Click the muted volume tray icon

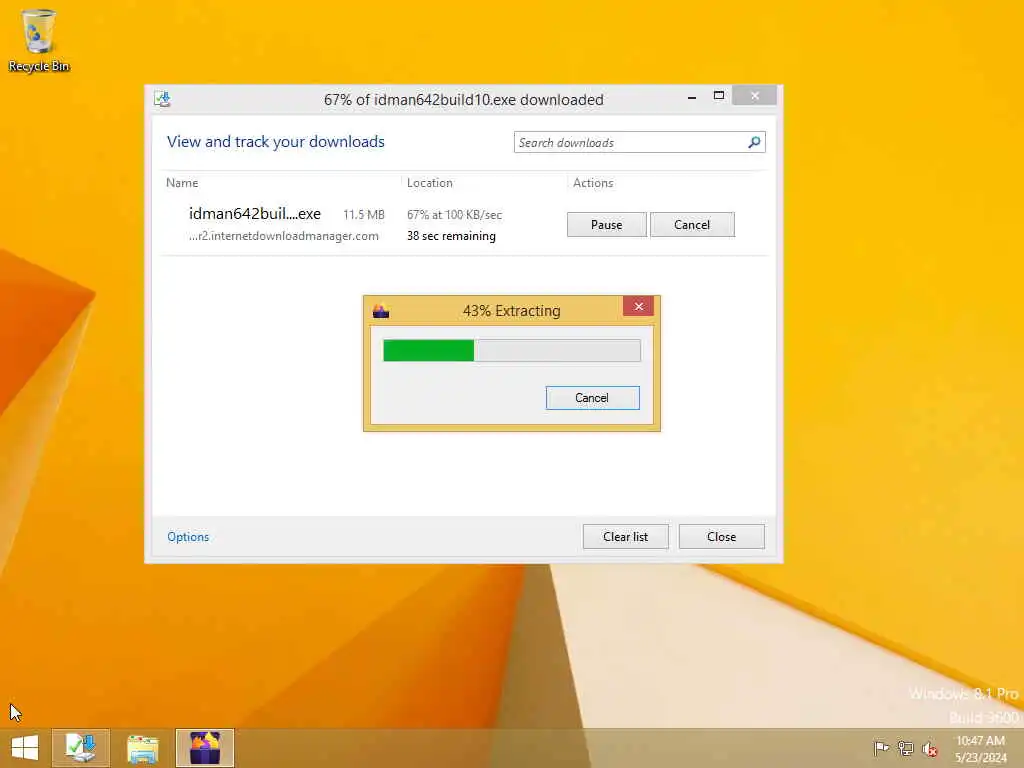click(x=930, y=748)
